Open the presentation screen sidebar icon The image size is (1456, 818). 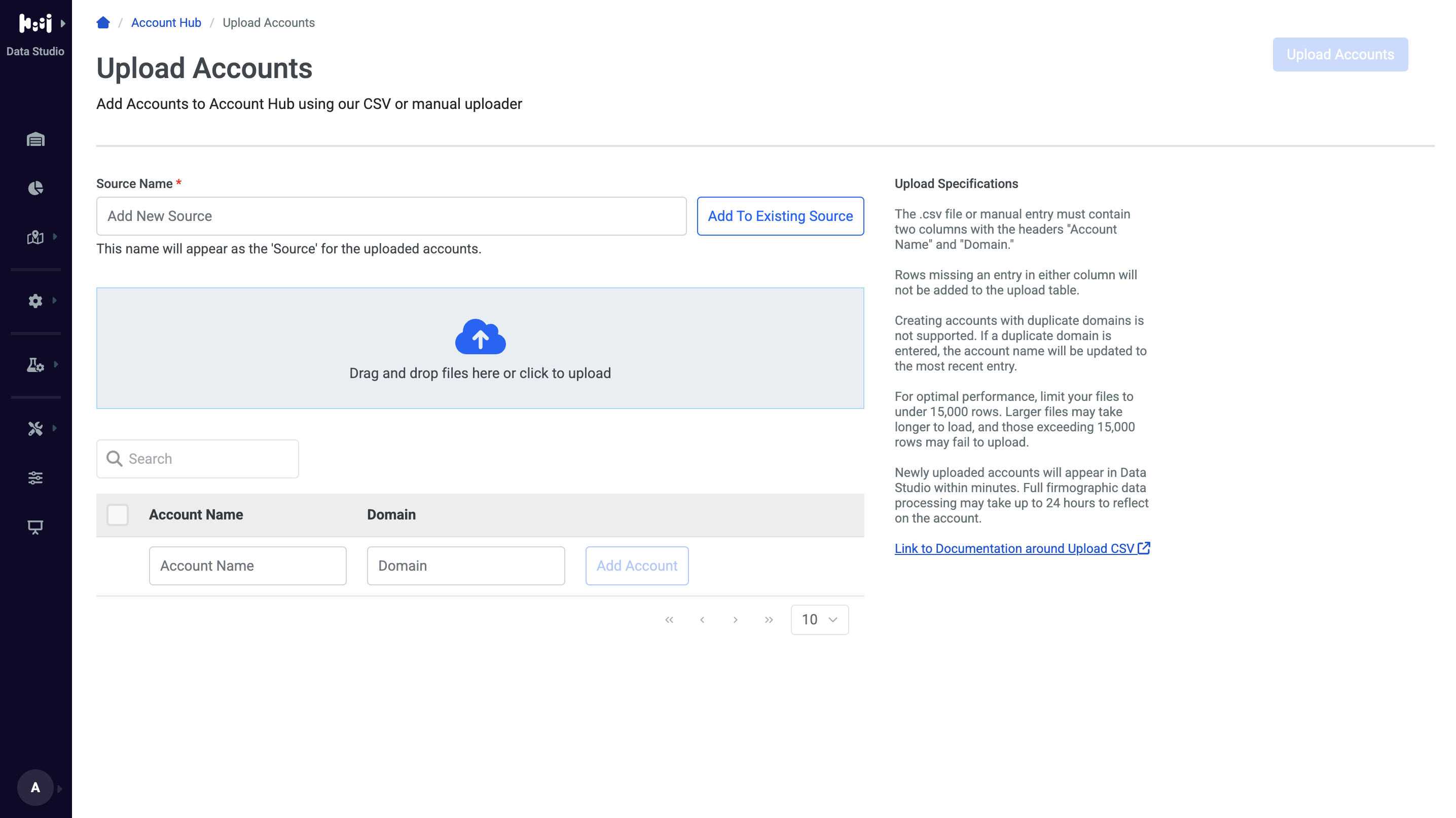(35, 527)
